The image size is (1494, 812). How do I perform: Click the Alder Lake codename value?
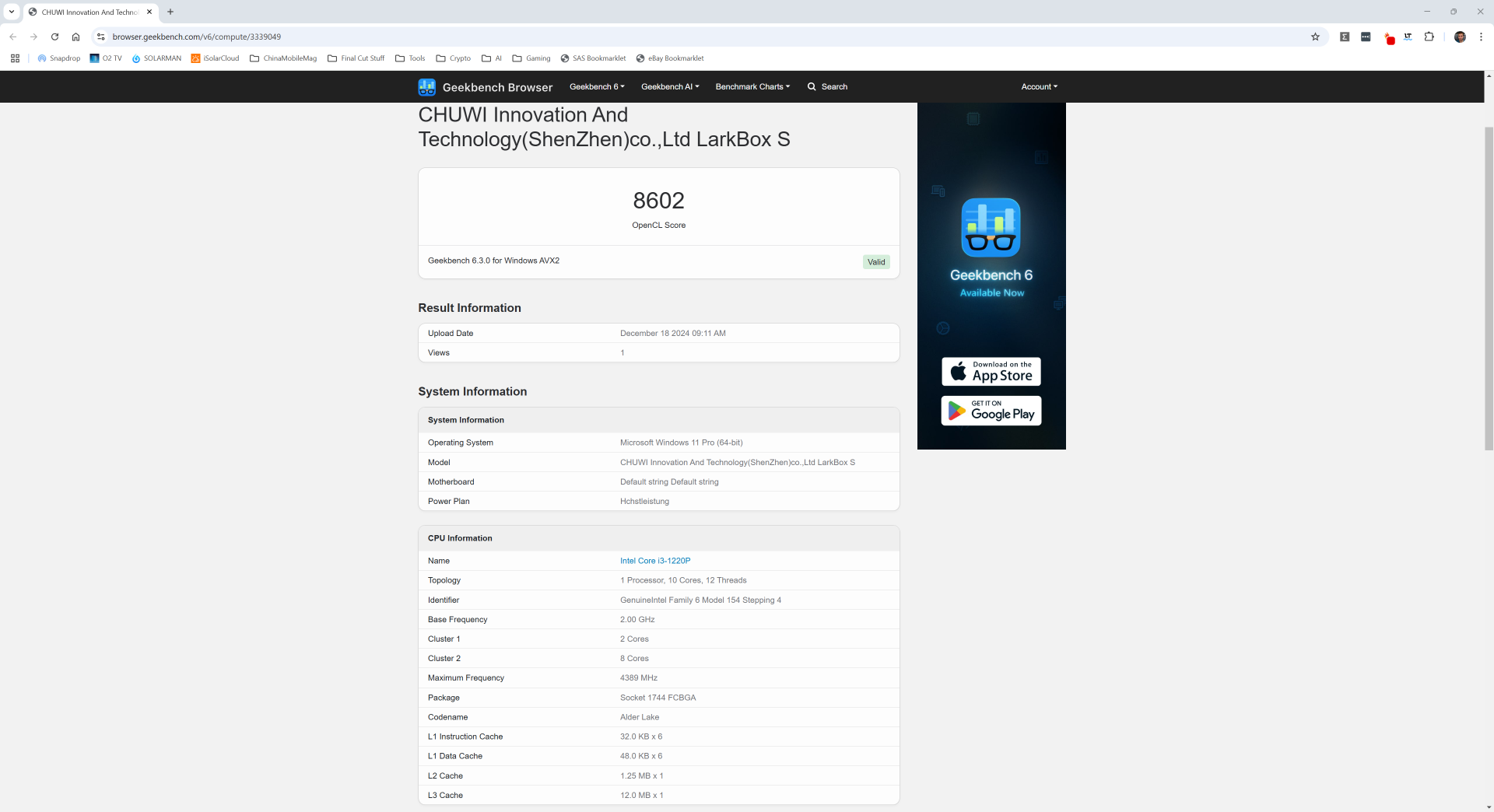(x=640, y=717)
